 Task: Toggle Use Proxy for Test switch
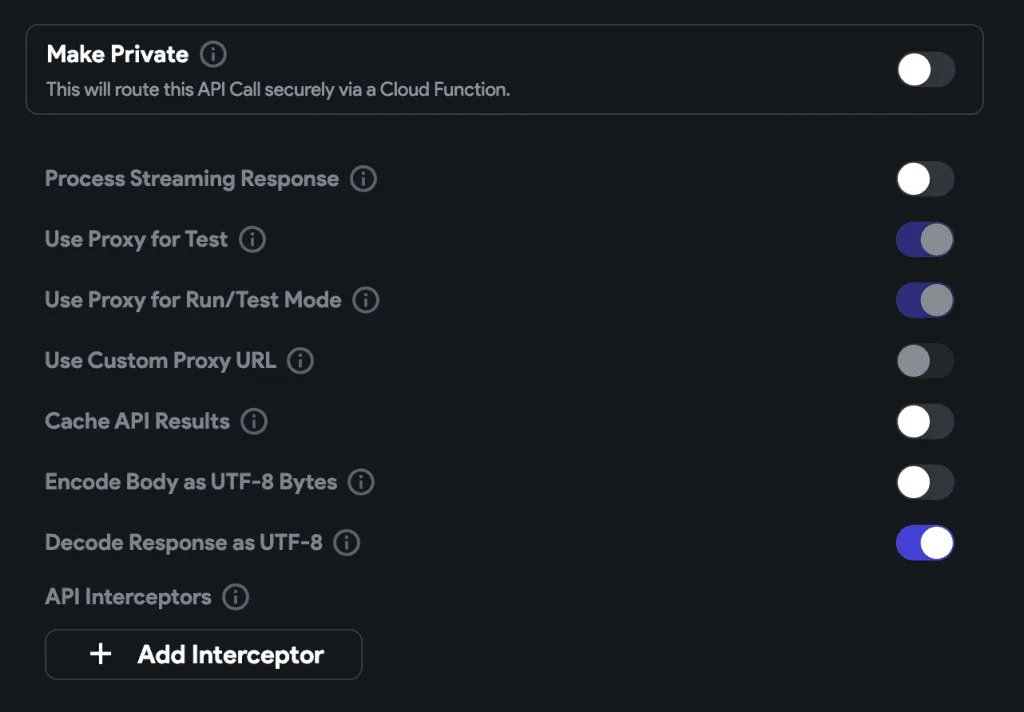[925, 240]
